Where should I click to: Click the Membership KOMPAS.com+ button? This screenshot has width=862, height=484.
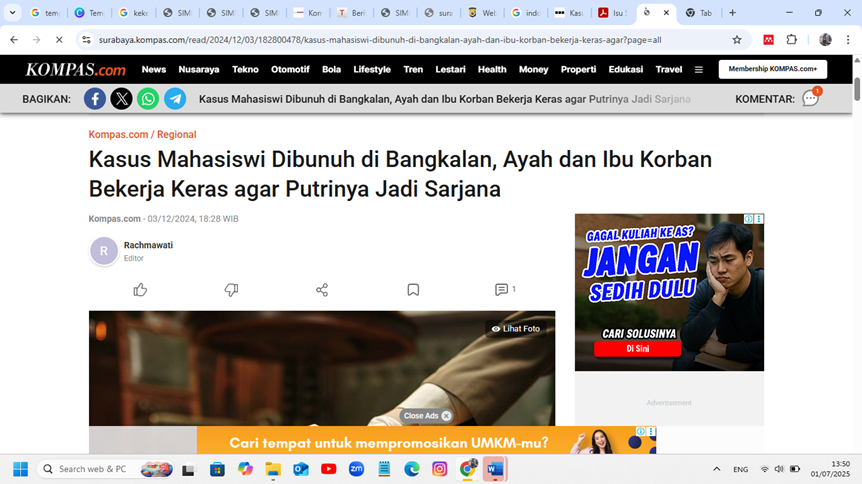pyautogui.click(x=772, y=70)
